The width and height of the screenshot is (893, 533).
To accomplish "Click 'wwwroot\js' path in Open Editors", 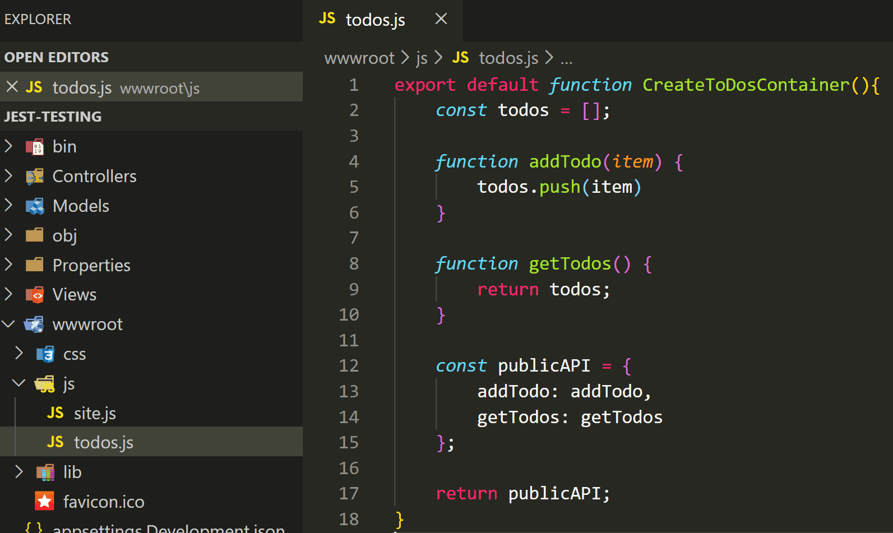I will (159, 89).
